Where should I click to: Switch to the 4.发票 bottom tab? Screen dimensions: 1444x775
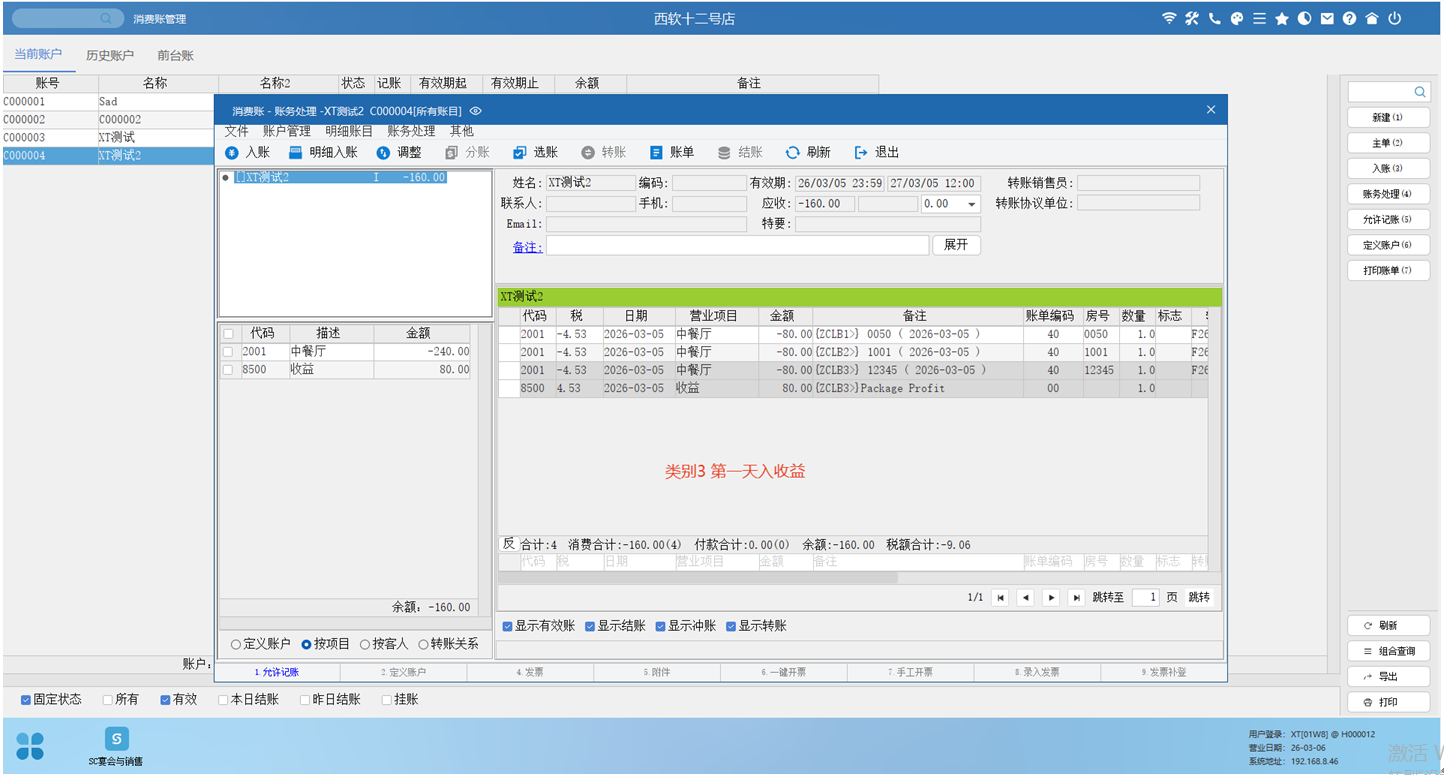(x=530, y=672)
